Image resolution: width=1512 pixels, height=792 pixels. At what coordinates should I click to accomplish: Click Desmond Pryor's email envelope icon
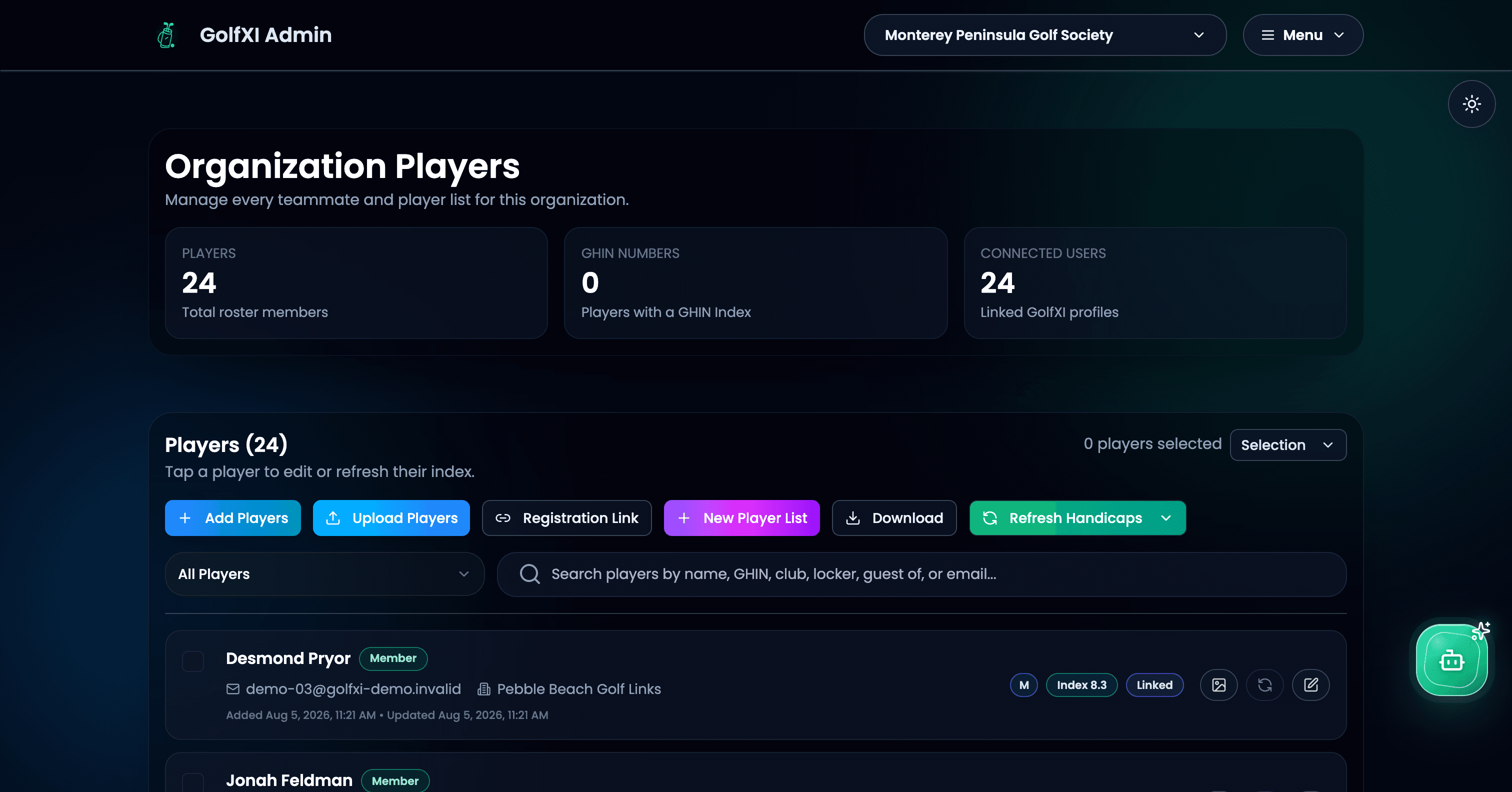[x=233, y=689]
